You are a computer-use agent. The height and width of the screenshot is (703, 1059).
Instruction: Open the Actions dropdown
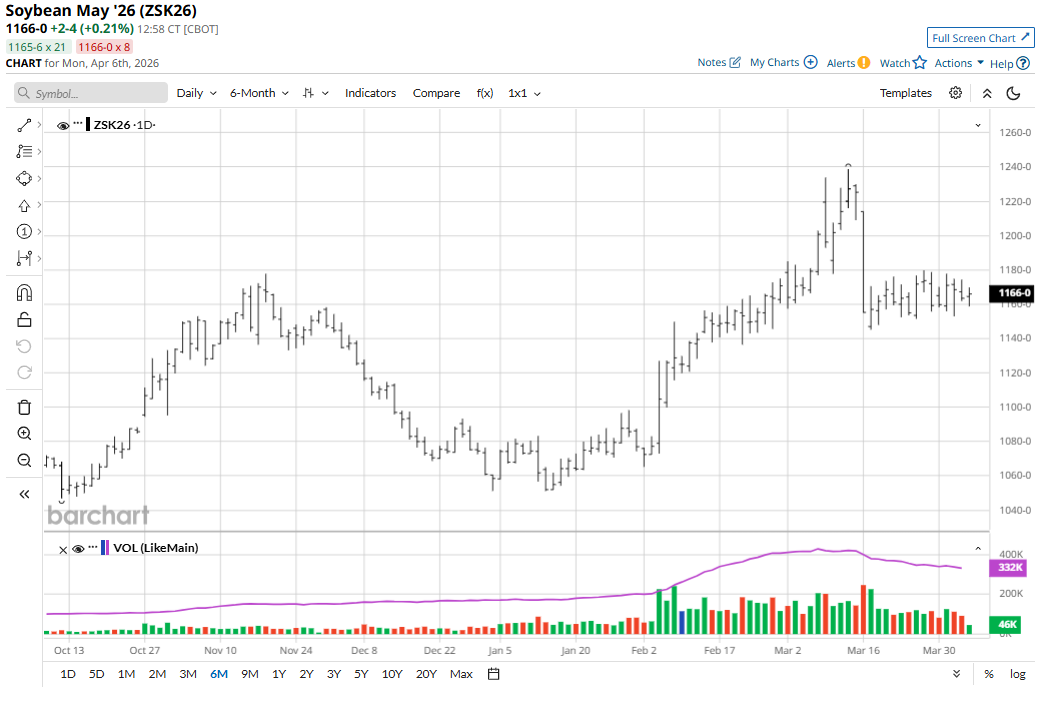tap(959, 63)
